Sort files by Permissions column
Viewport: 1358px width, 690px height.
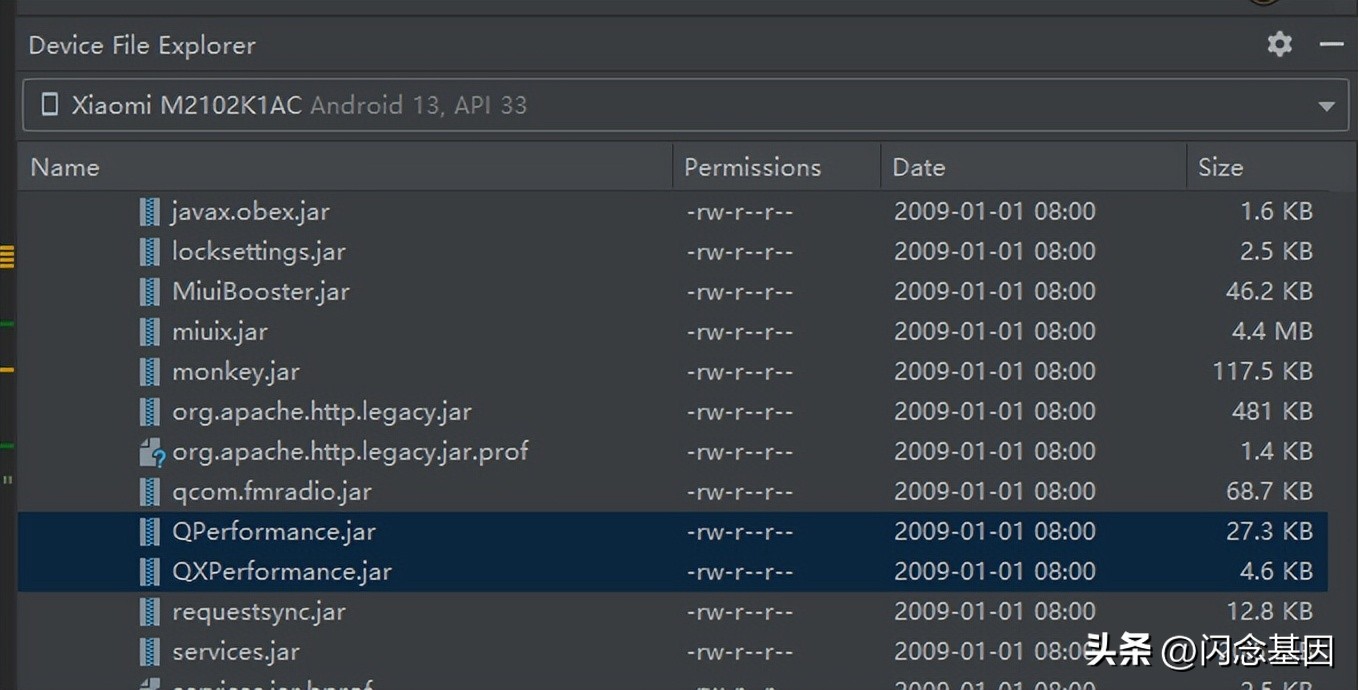click(x=752, y=167)
